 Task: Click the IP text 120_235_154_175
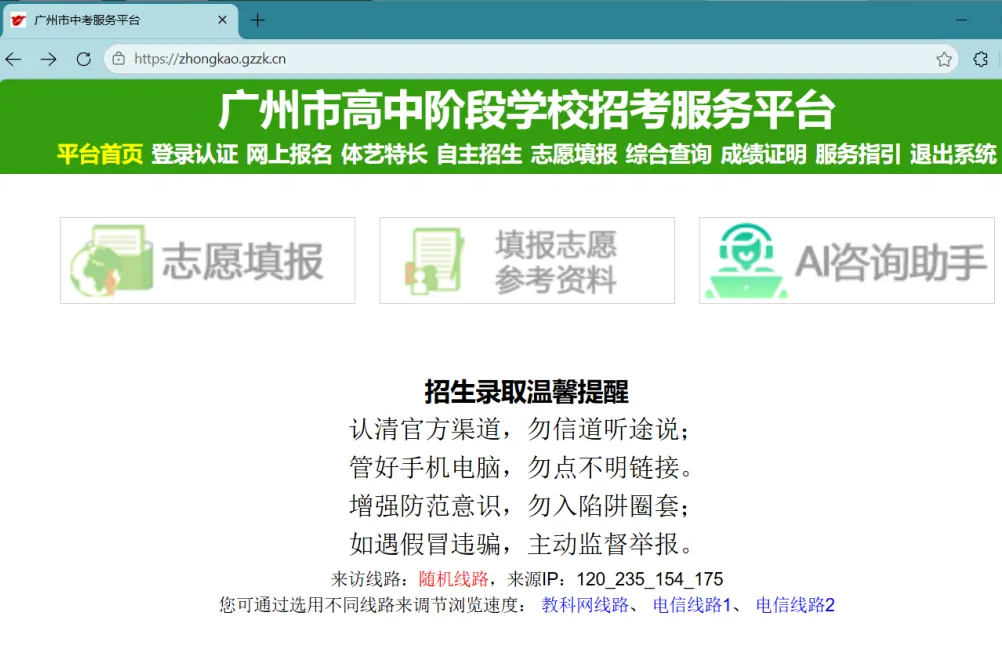coord(650,579)
